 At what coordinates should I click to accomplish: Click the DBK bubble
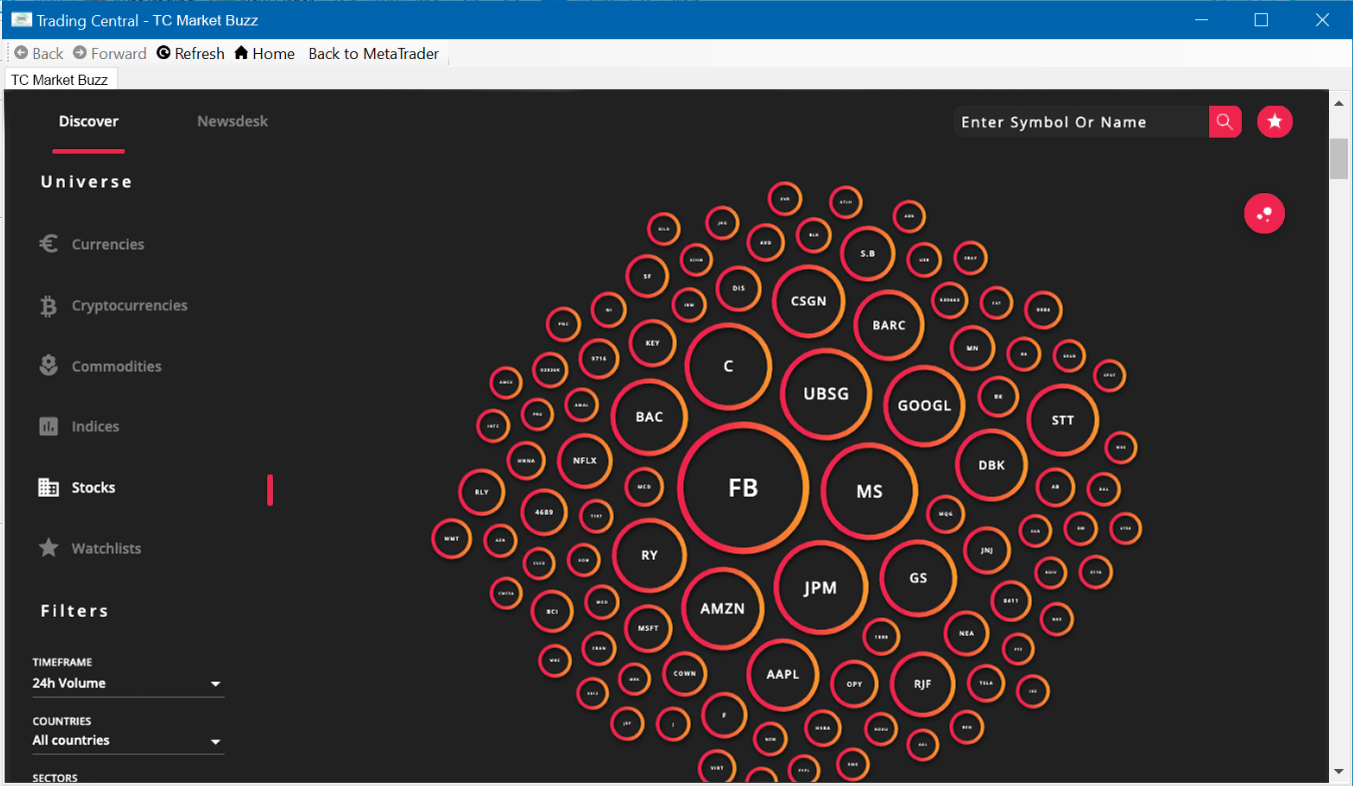pyautogui.click(x=992, y=465)
